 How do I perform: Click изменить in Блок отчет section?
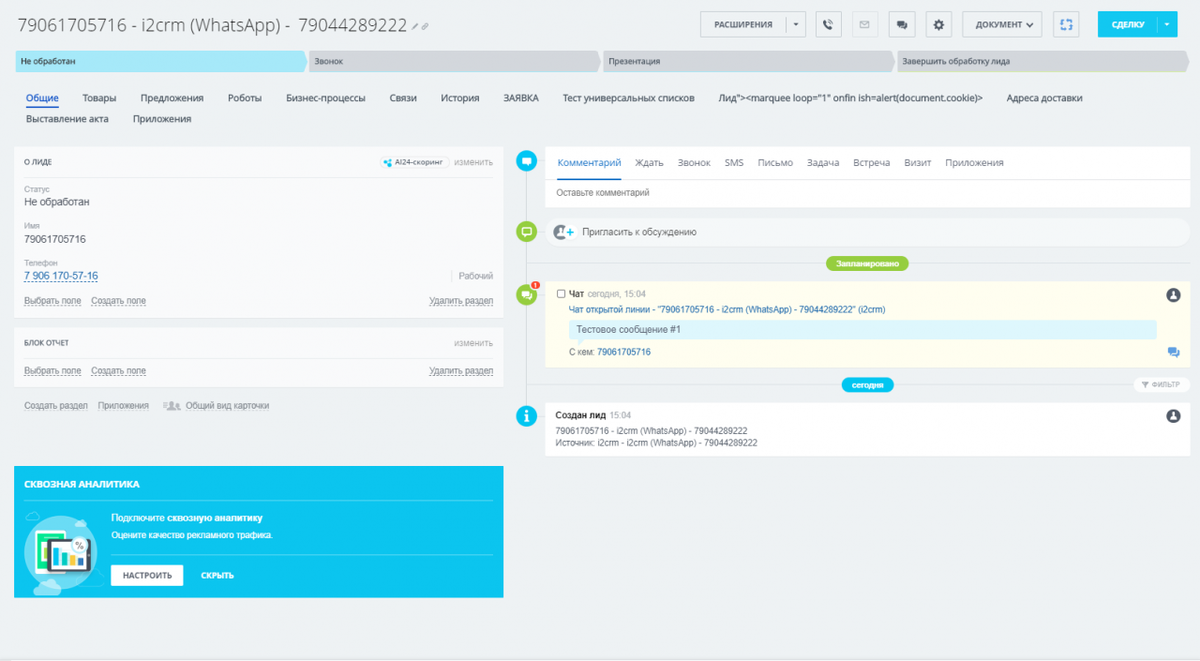coord(474,343)
